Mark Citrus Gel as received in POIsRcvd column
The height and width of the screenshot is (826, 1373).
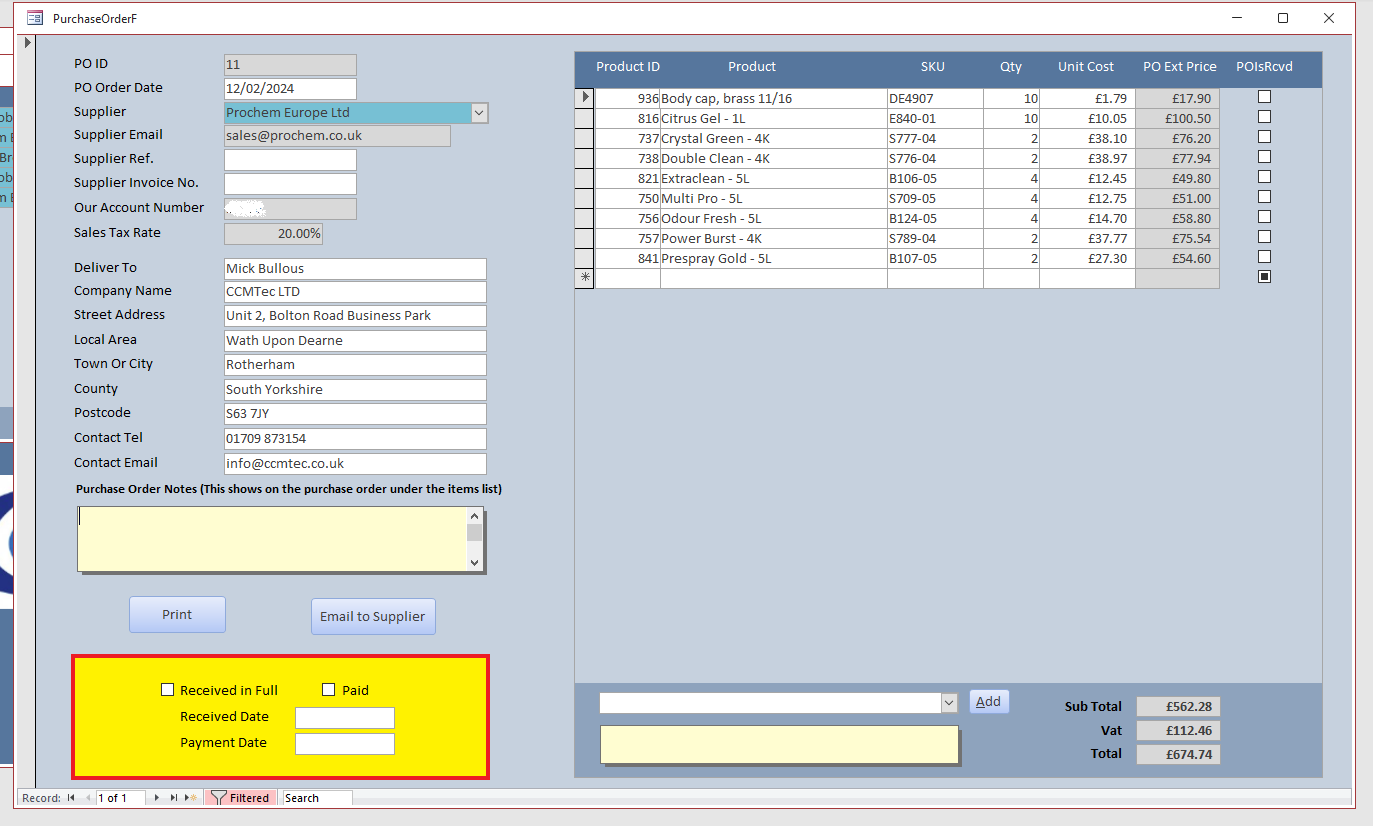(1264, 116)
